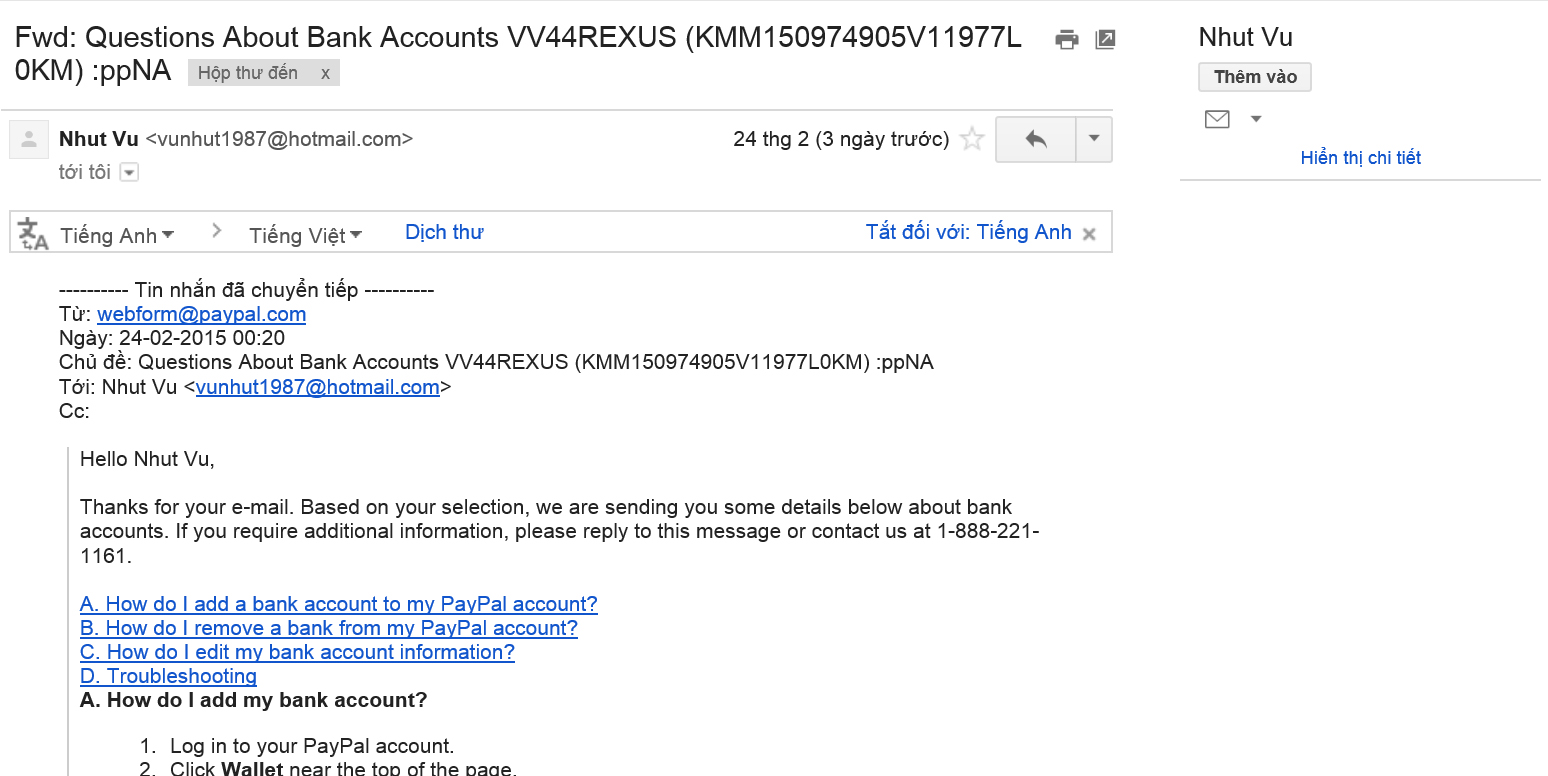Open the target language dropdown 'Tiếng Việt'
The height and width of the screenshot is (776, 1548).
pyautogui.click(x=305, y=235)
